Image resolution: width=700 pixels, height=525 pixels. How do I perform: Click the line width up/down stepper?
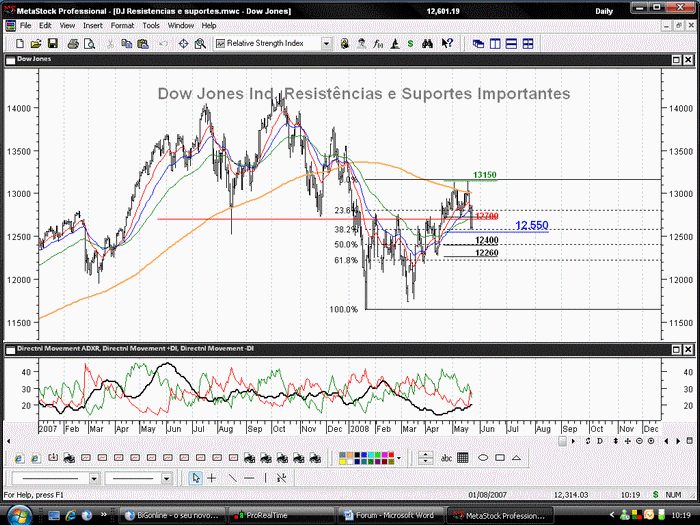tap(425, 458)
